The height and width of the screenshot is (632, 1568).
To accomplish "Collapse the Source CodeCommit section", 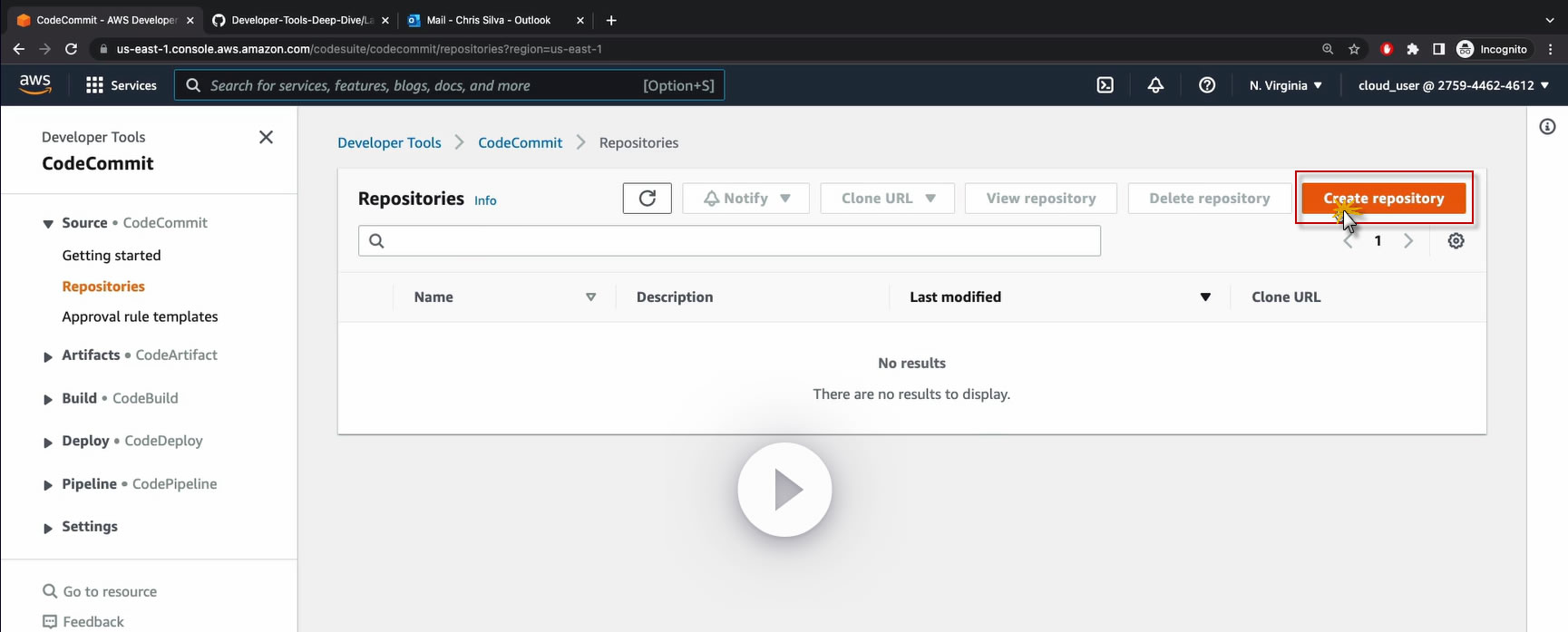I will click(x=48, y=224).
